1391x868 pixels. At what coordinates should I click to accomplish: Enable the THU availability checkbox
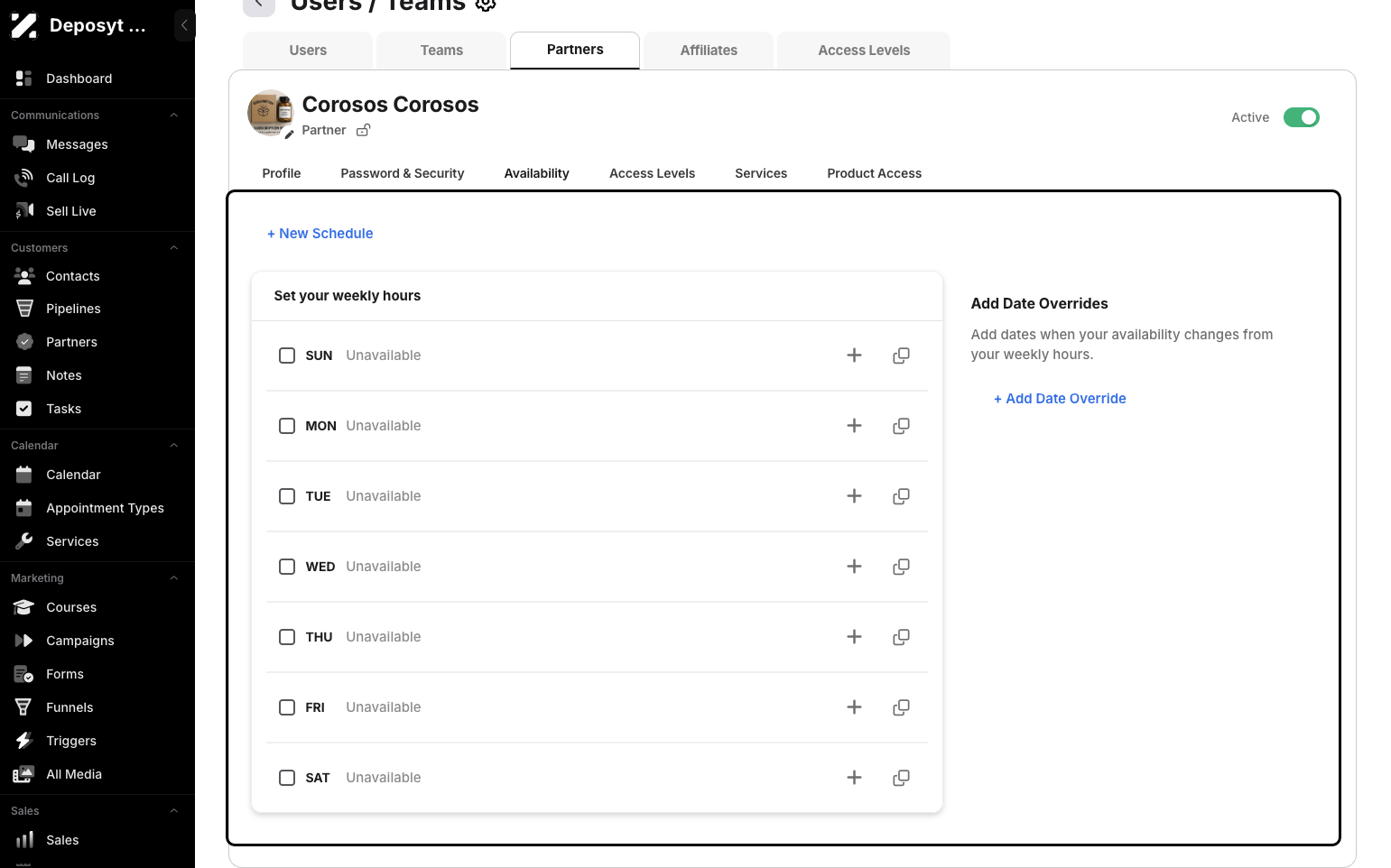(287, 637)
